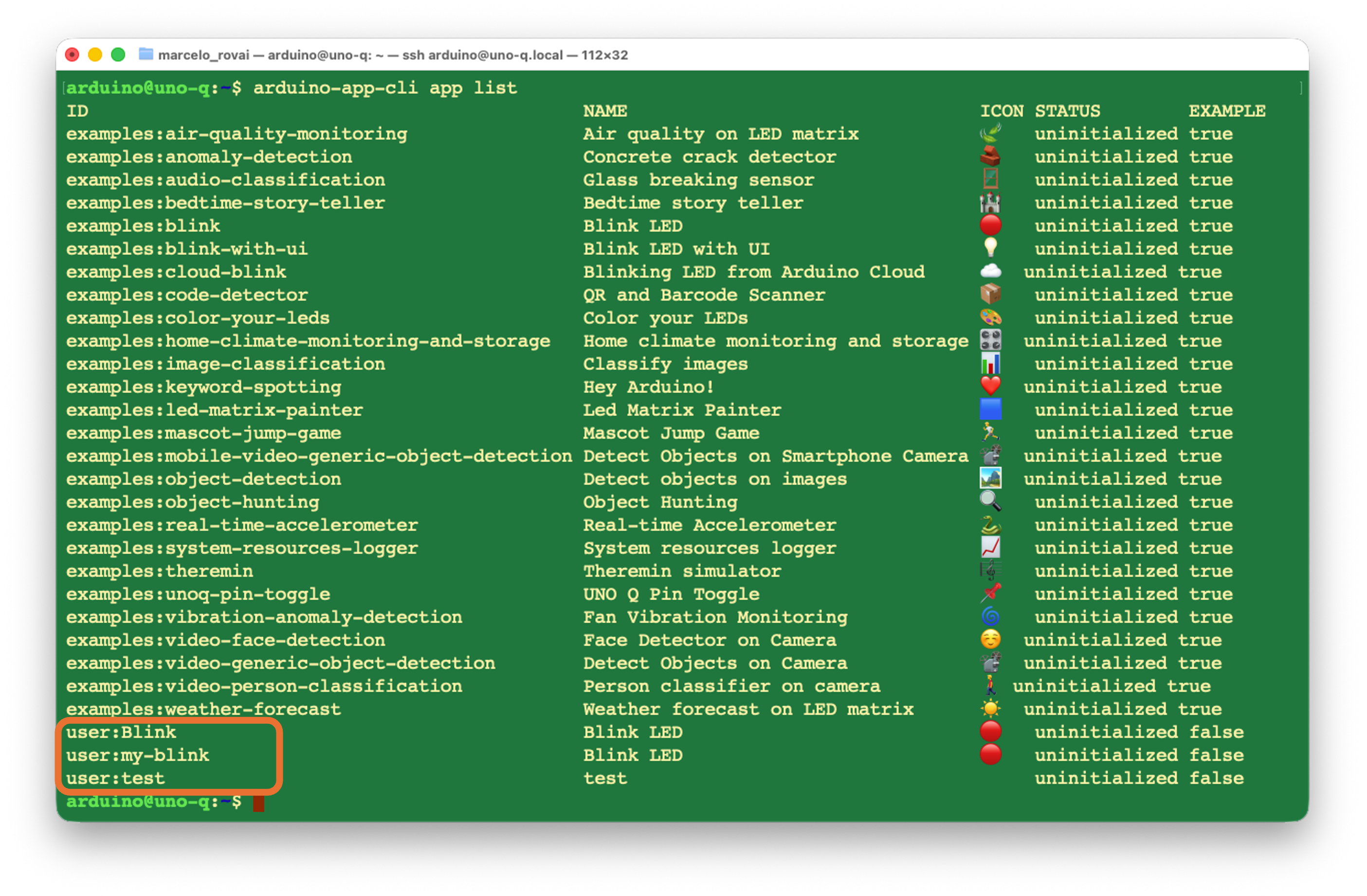
Task: Click the ID column header
Action: (x=77, y=111)
